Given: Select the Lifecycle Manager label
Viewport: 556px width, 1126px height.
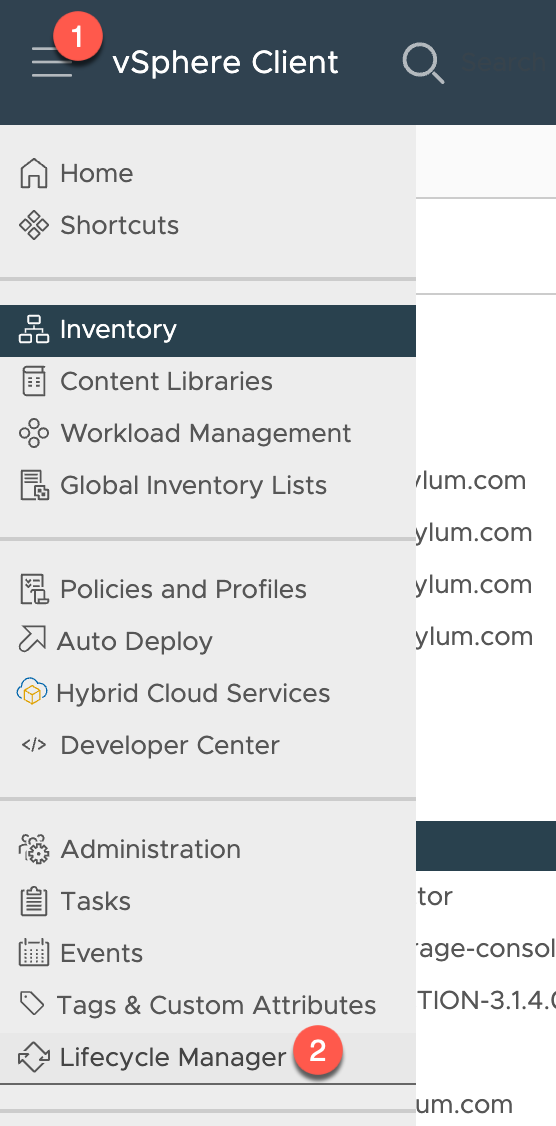Looking at the screenshot, I should point(173,1057).
